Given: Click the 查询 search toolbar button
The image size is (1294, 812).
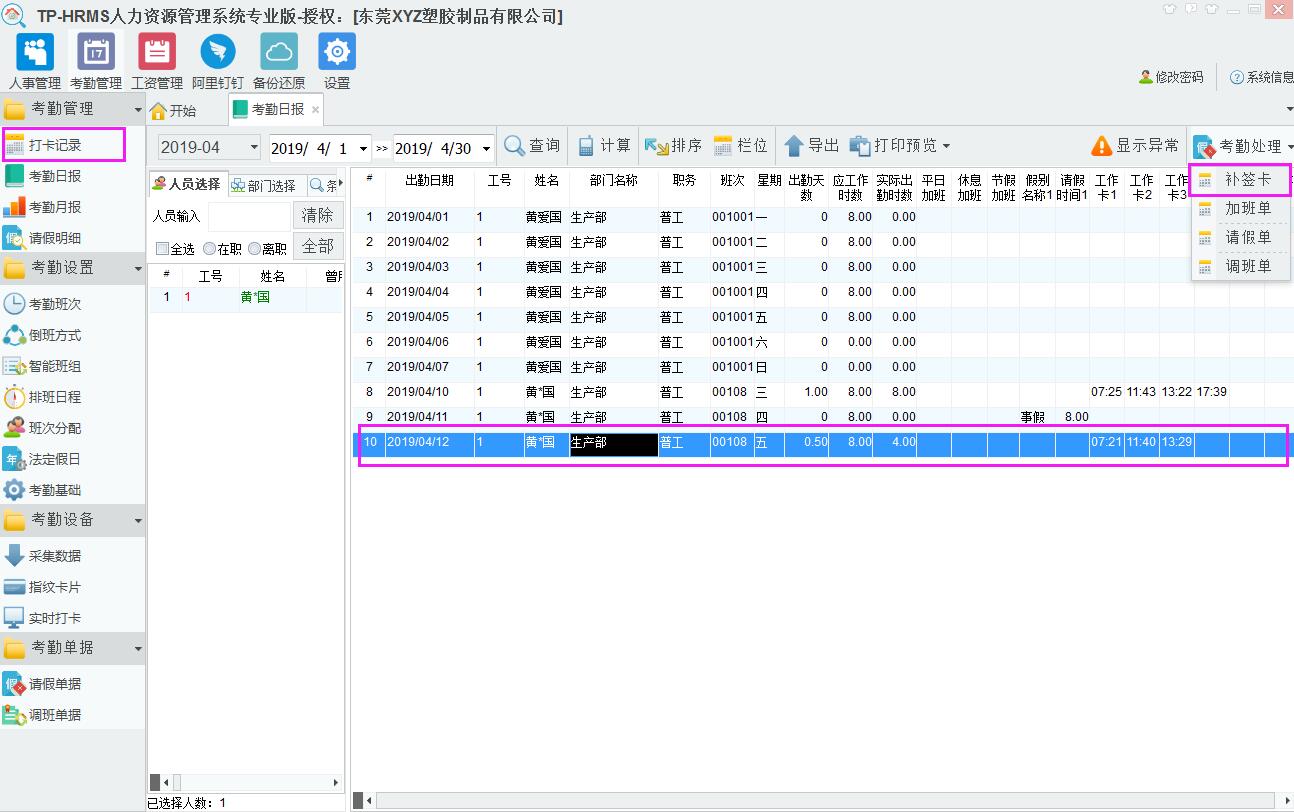Looking at the screenshot, I should coord(532,146).
